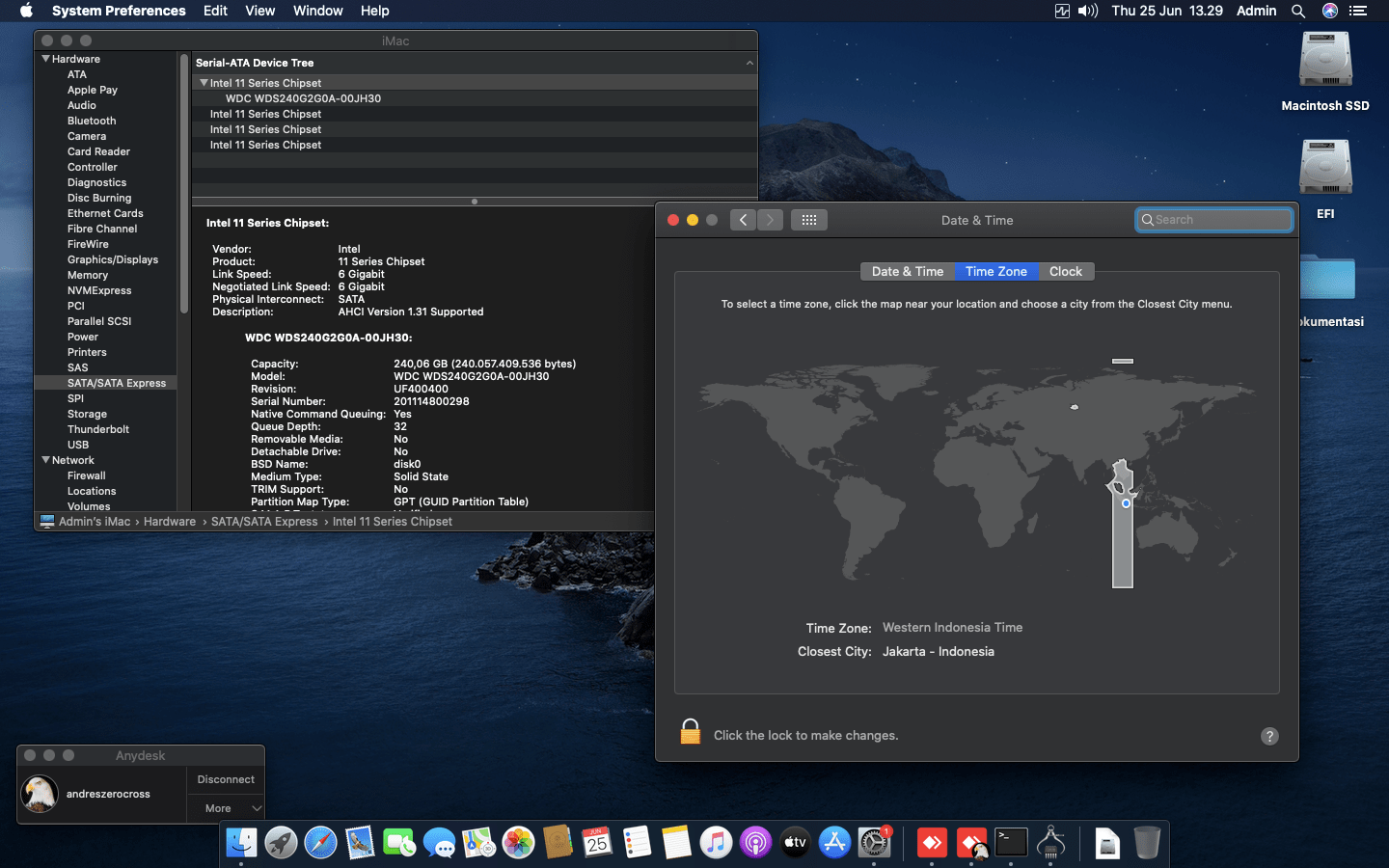Switch to Date & Time tab
Viewport: 1389px width, 868px height.
pos(908,272)
